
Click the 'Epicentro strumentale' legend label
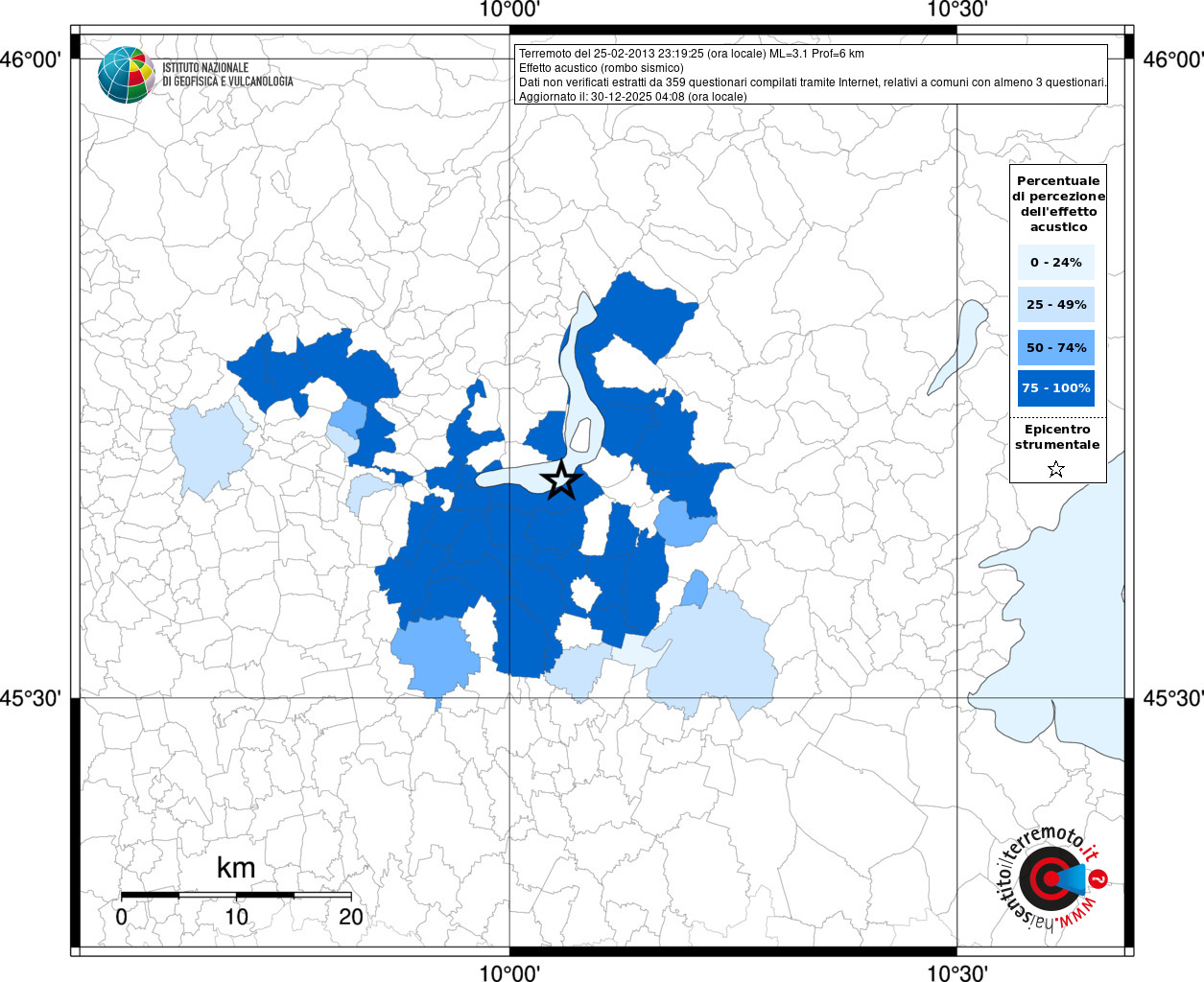(1057, 436)
